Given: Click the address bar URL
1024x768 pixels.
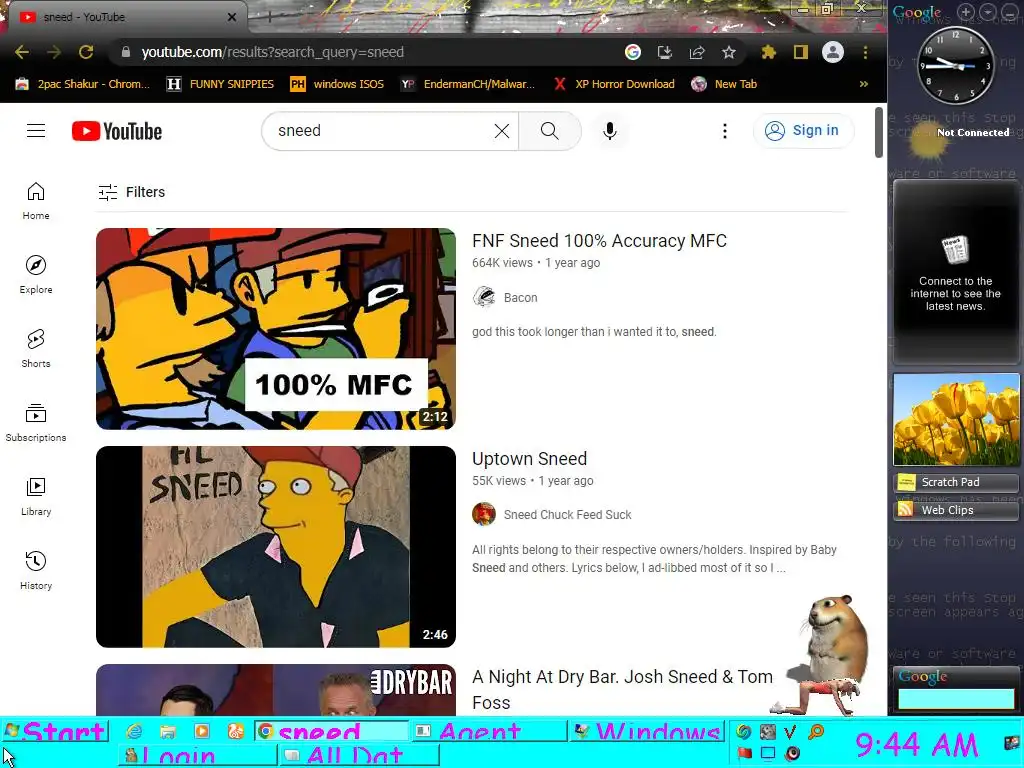Looking at the screenshot, I should tap(272, 52).
